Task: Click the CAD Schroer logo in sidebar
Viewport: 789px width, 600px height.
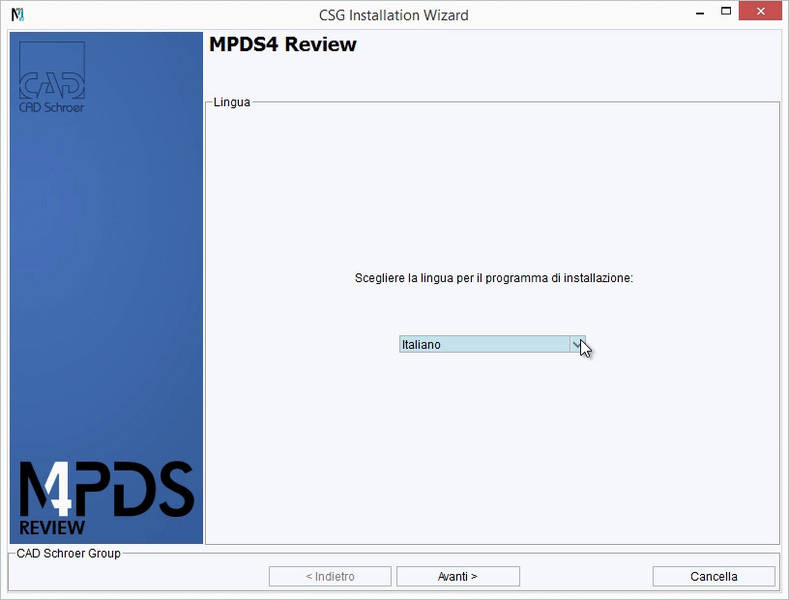Action: point(52,77)
